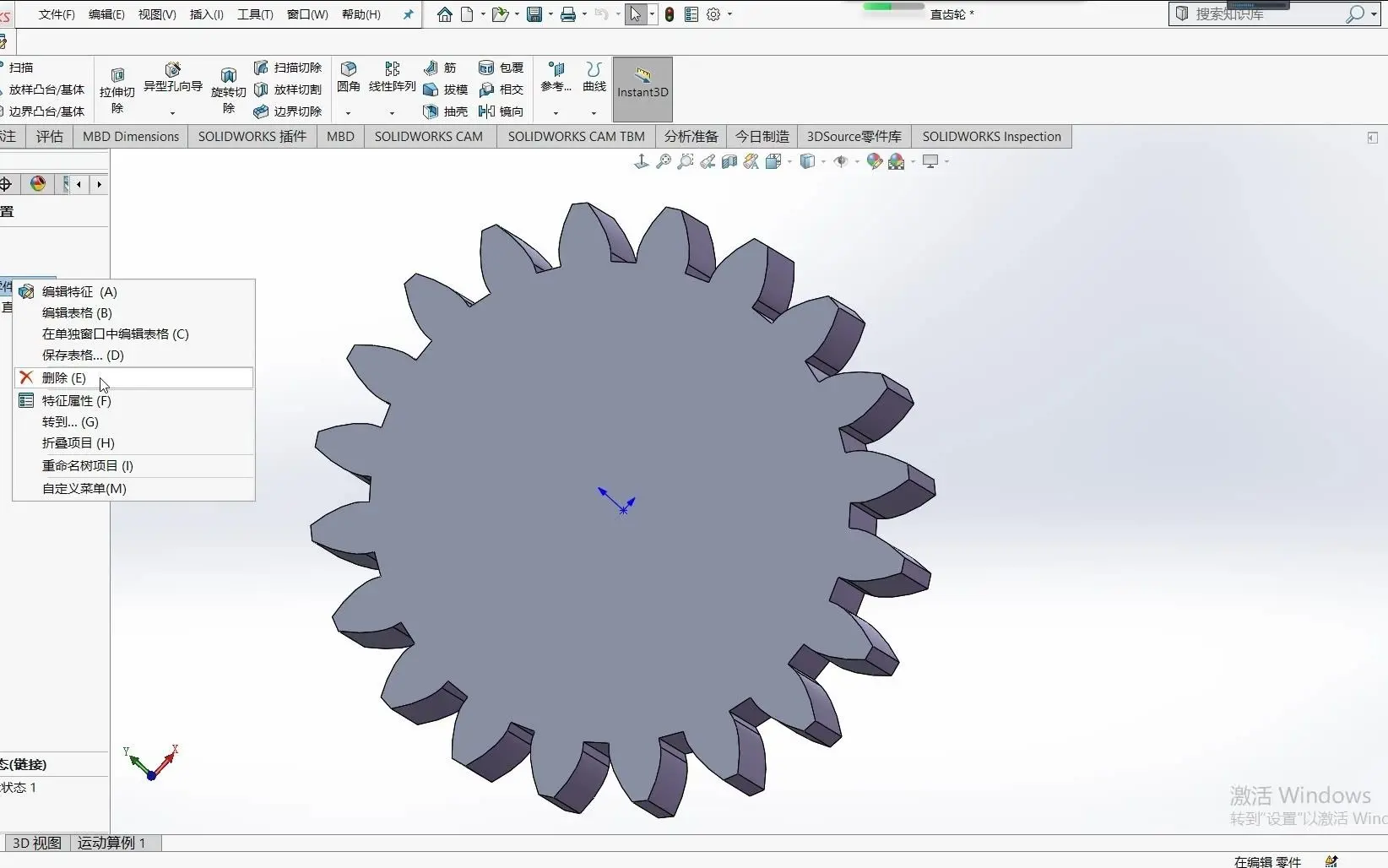Image resolution: width=1388 pixels, height=868 pixels.
Task: Start the 拉伸切除 (Extruded Cut) tool
Action: [x=117, y=91]
